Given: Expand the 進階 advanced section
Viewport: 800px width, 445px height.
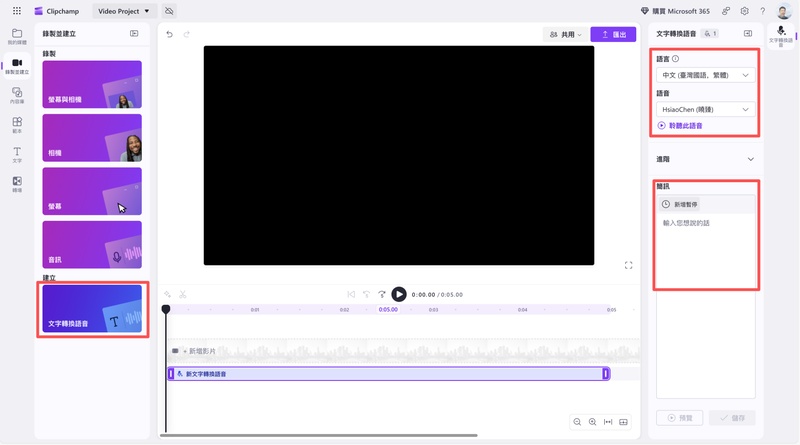Looking at the screenshot, I should pos(750,159).
